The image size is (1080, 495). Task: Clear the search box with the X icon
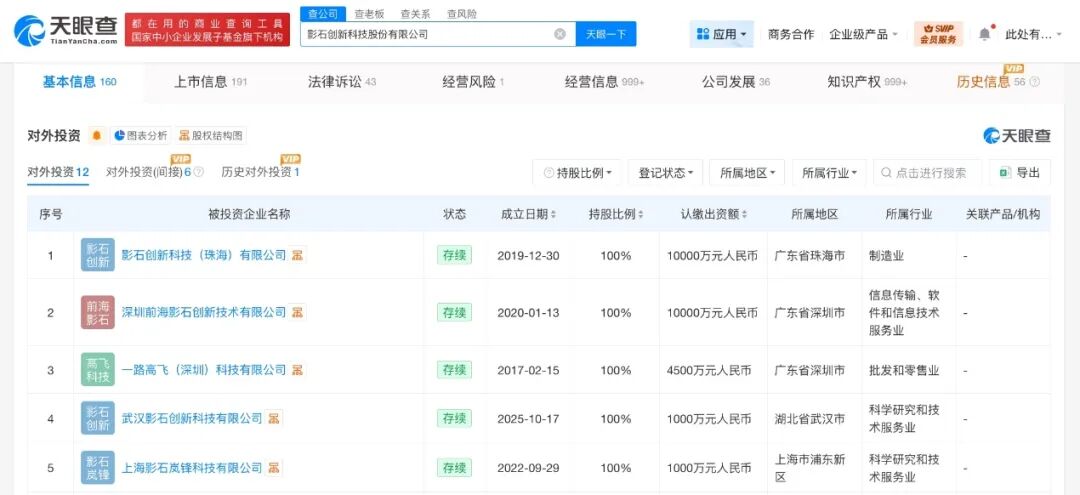point(560,34)
